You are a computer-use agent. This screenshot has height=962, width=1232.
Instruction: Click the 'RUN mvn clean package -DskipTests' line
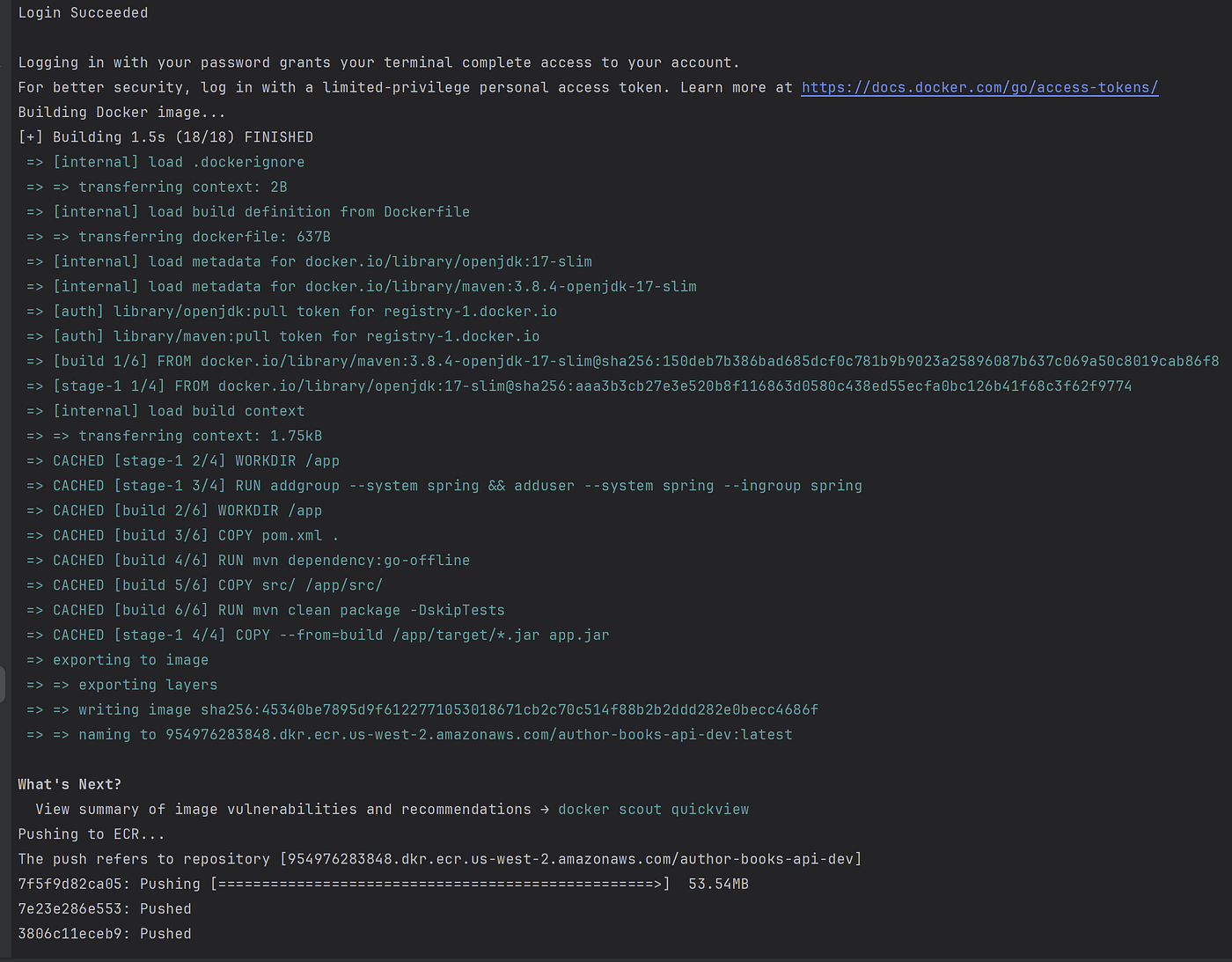click(x=266, y=610)
